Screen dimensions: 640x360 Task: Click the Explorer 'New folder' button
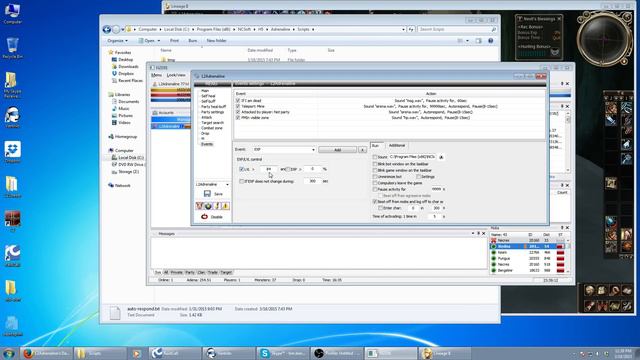[x=216, y=41]
